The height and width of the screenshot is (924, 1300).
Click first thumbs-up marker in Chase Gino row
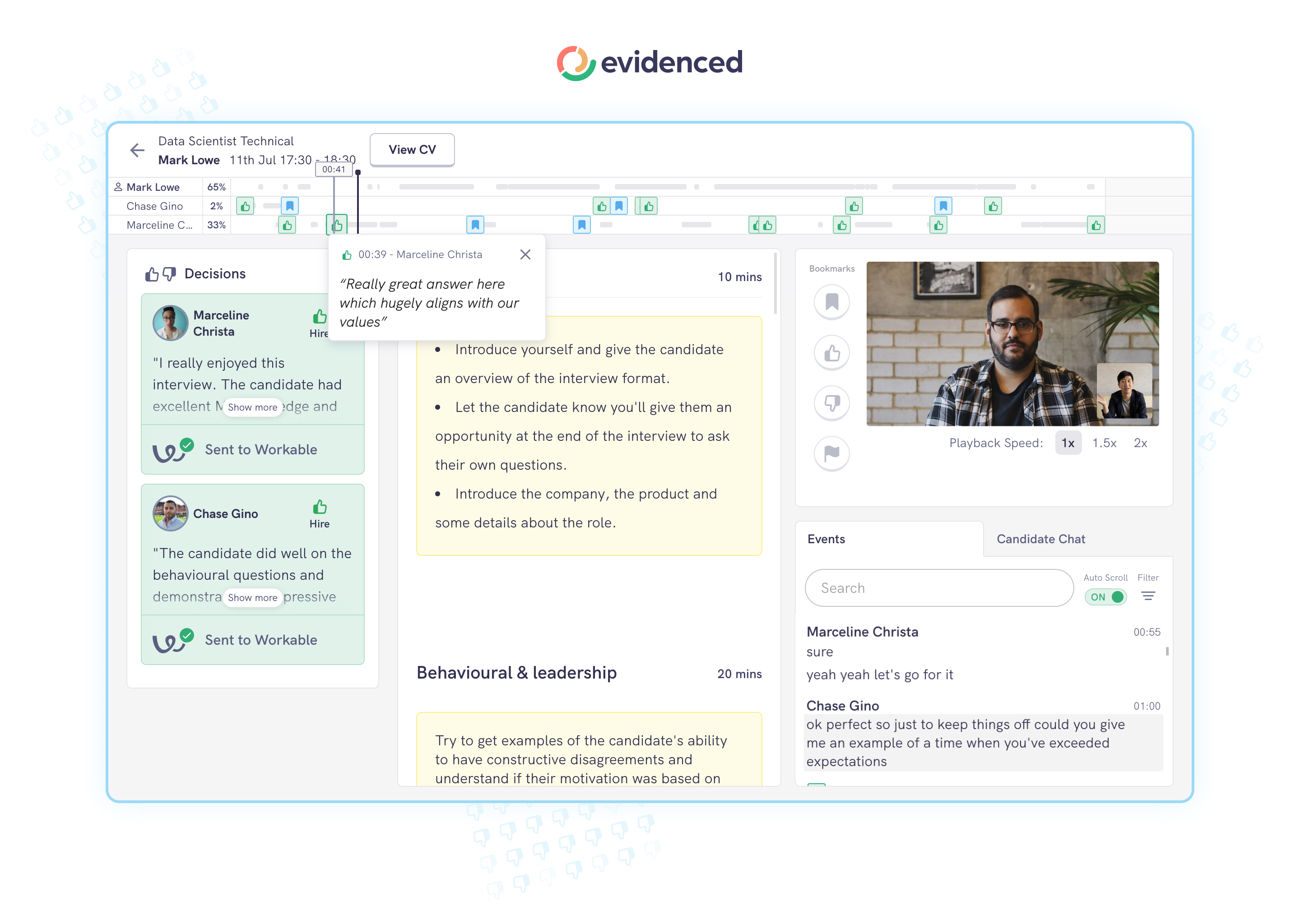click(x=245, y=206)
